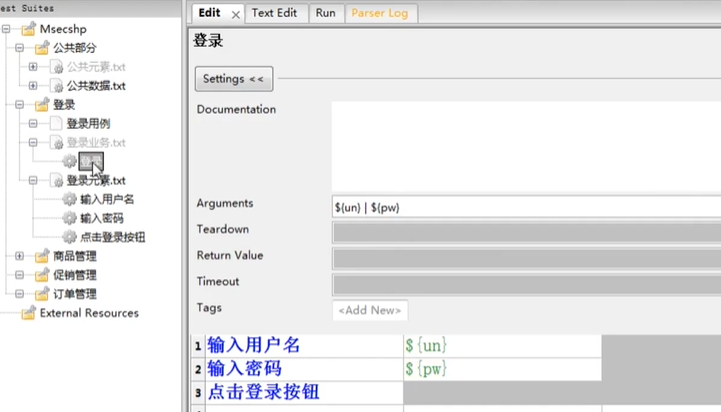This screenshot has width=721, height=412.
Task: Close the Edit tab
Action: (x=235, y=15)
